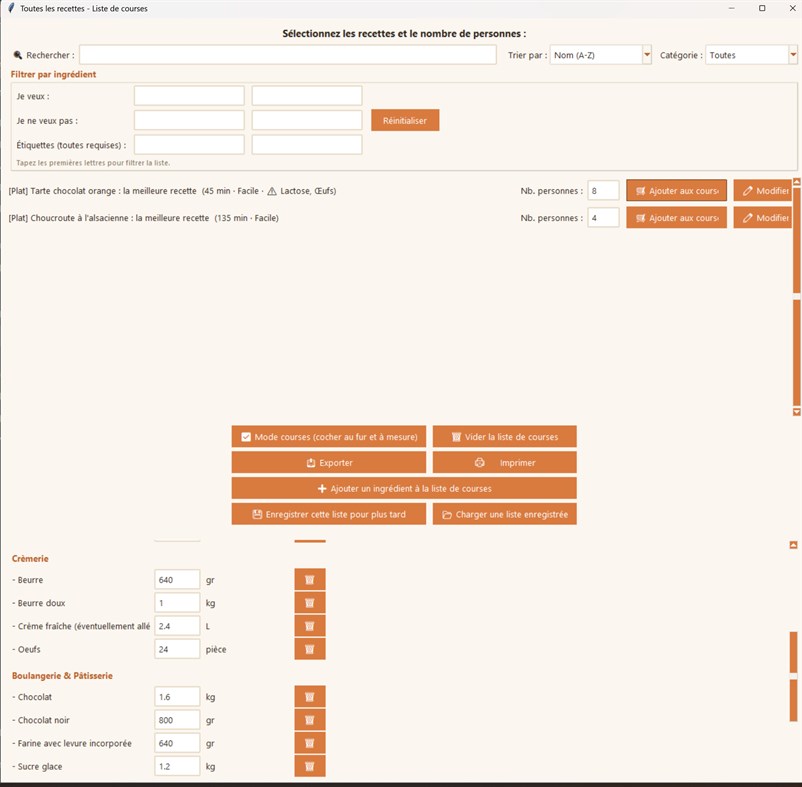
Task: Remove Farine avec levure incorporée trash icon
Action: 309,743
